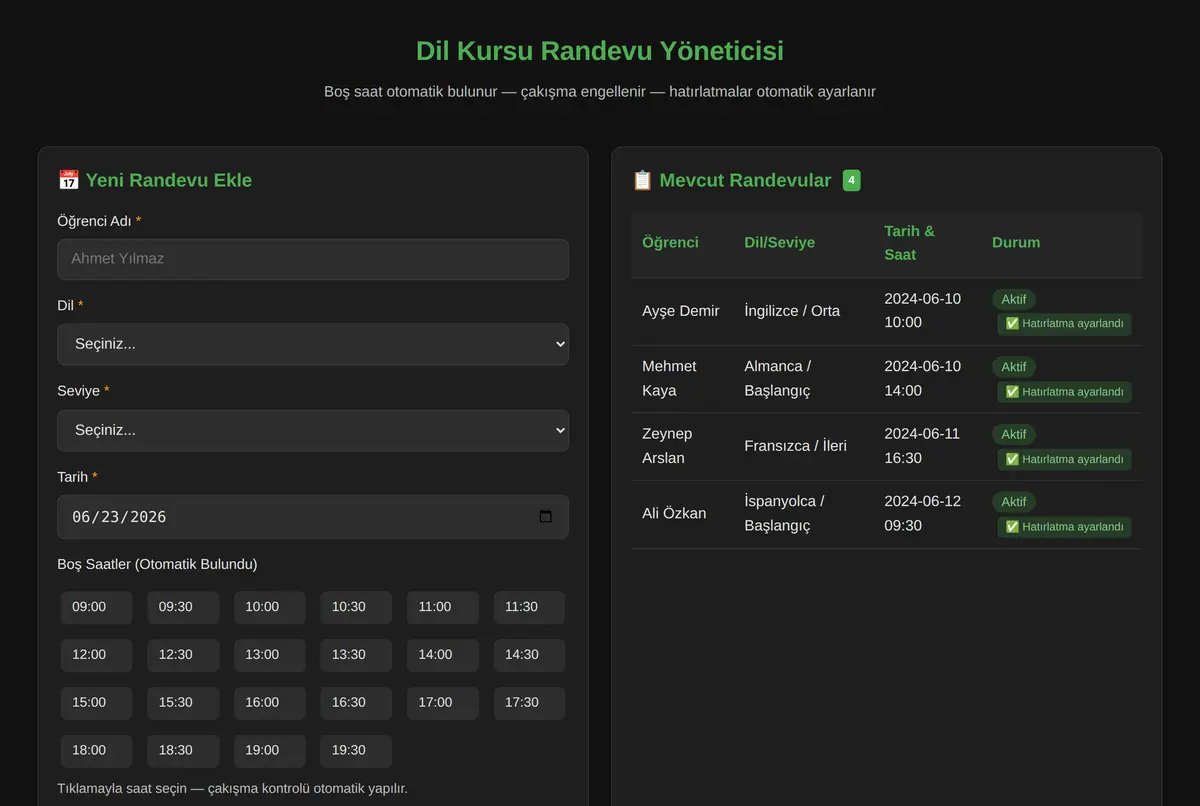Click Hatırlatma ayarlandı badge in Ali Özkan's row

1064,527
